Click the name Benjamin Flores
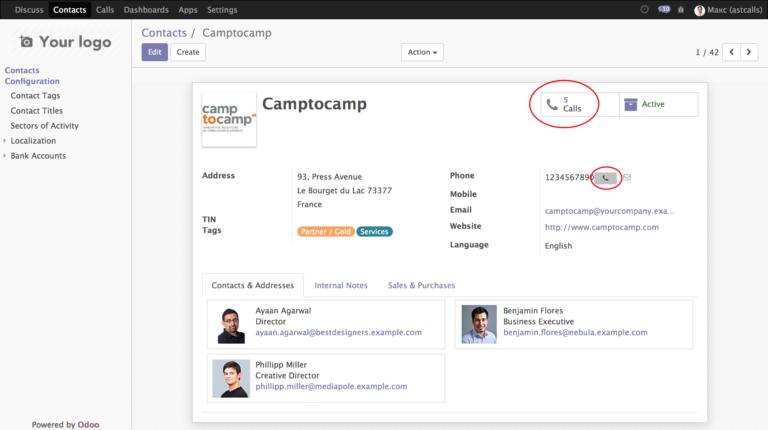The height and width of the screenshot is (430, 768). pos(533,311)
